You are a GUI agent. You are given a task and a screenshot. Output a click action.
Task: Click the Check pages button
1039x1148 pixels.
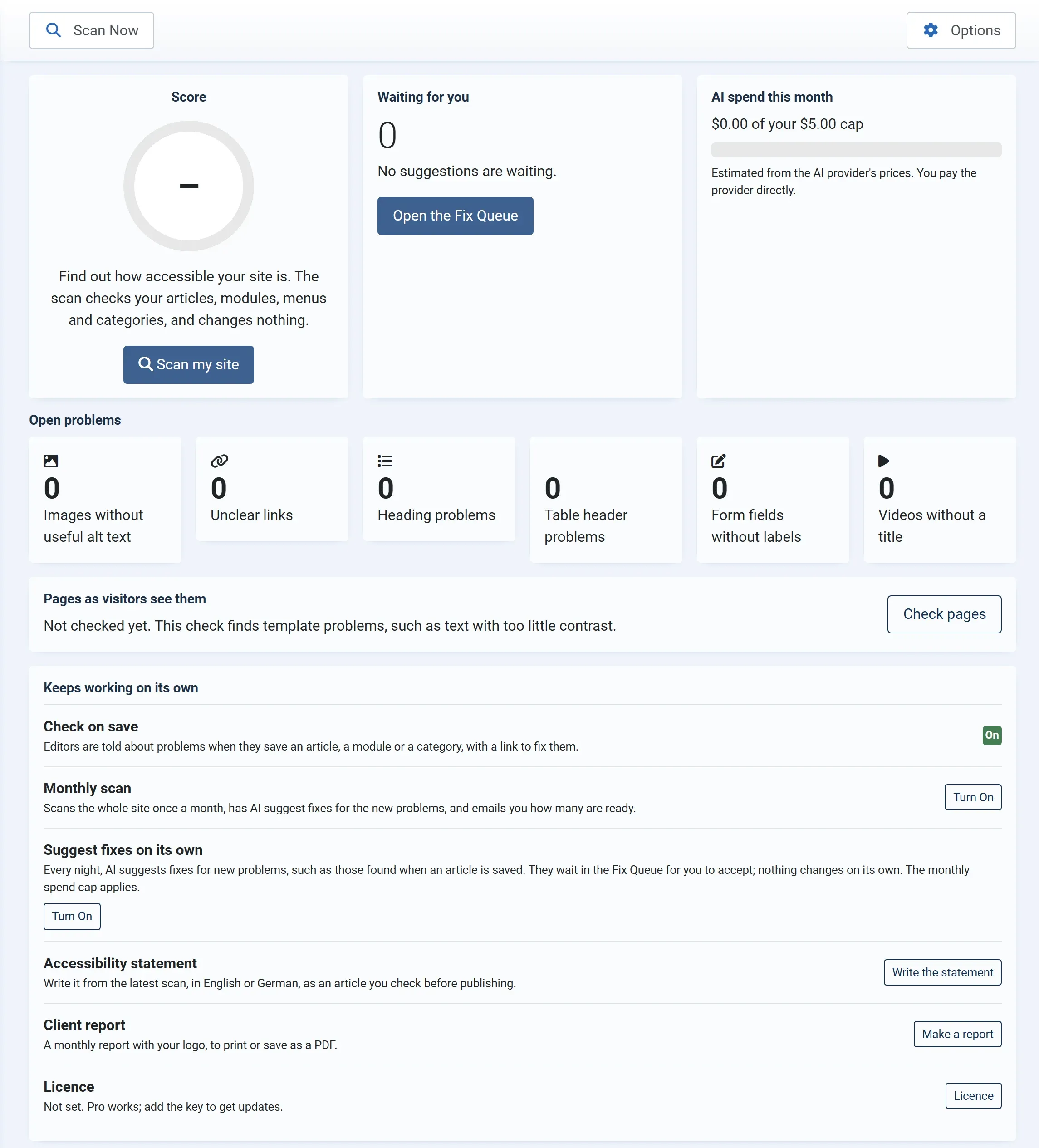tap(944, 614)
